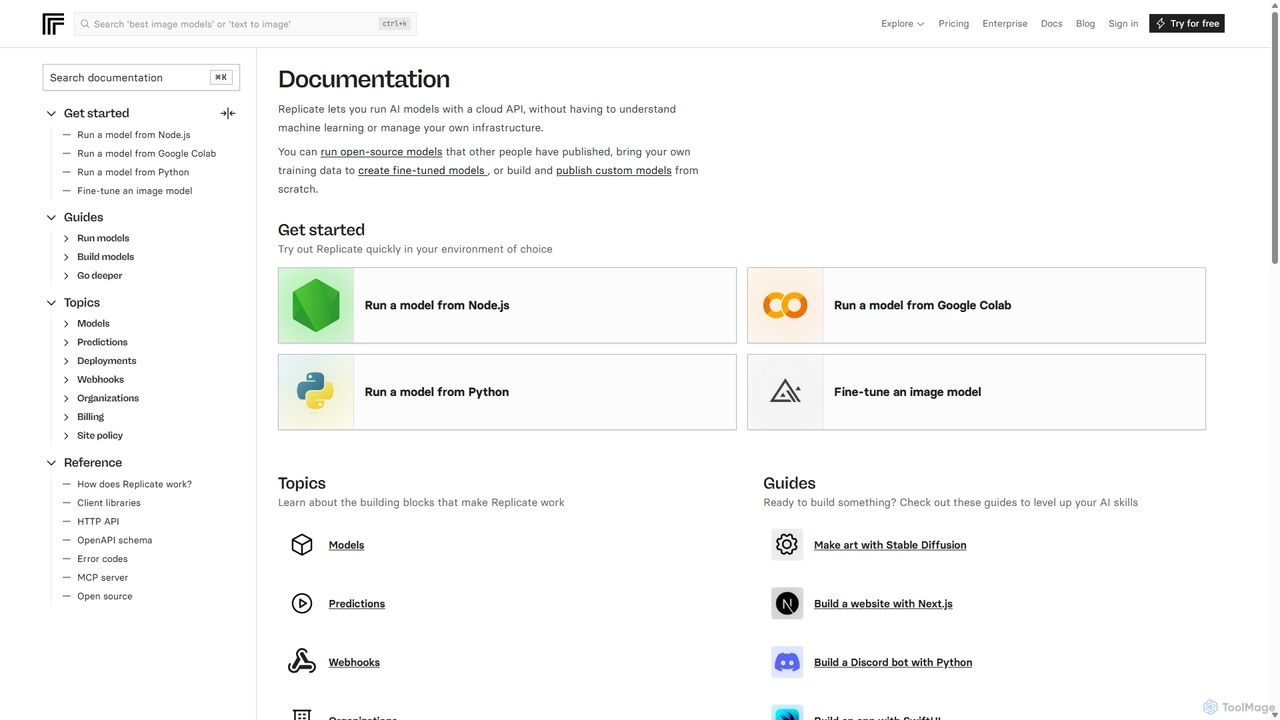The image size is (1280, 720).
Task: Click the Try for free button
Action: pos(1187,23)
